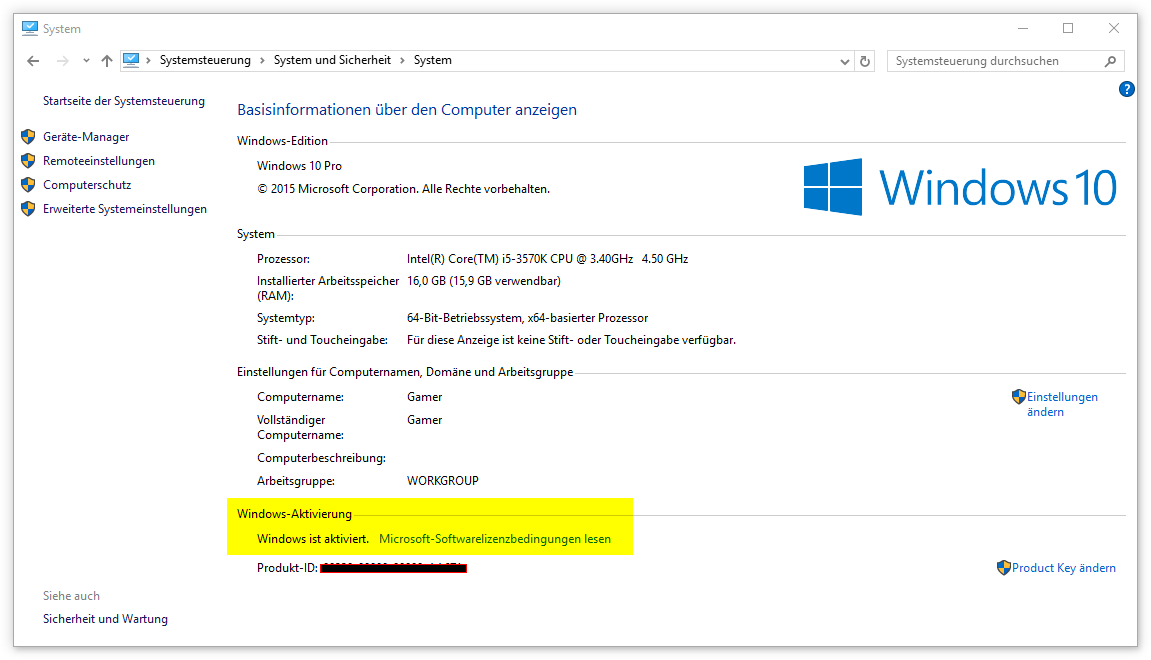Minimize the System window
The height and width of the screenshot is (660, 1151).
tap(1023, 29)
